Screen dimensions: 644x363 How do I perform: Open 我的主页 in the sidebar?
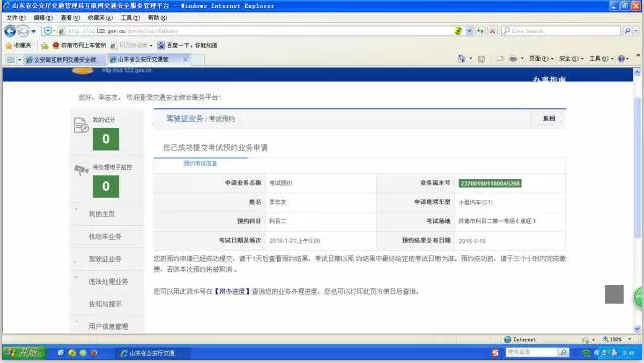102,214
